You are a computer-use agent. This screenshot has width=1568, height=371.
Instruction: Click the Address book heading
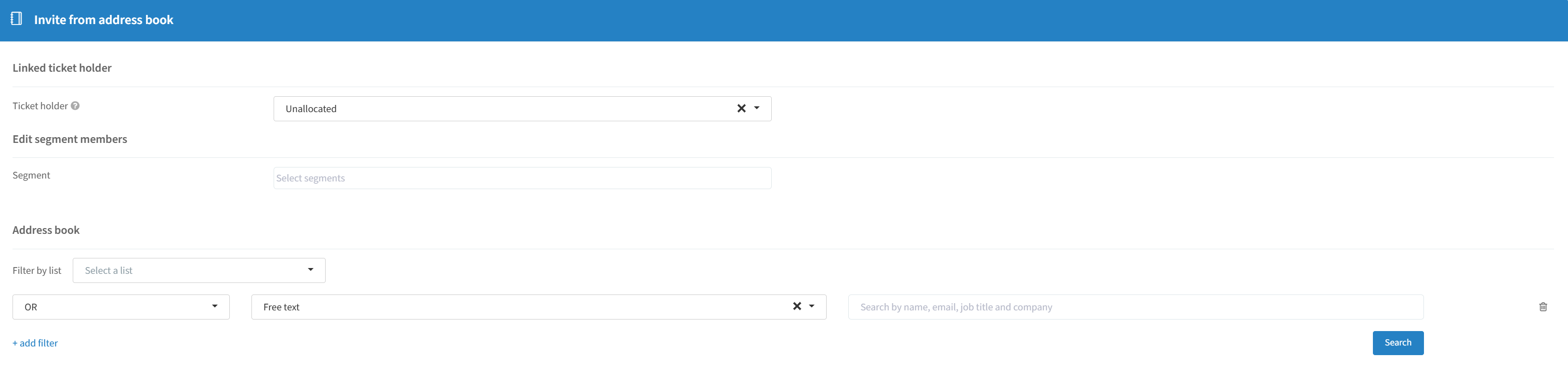click(46, 230)
